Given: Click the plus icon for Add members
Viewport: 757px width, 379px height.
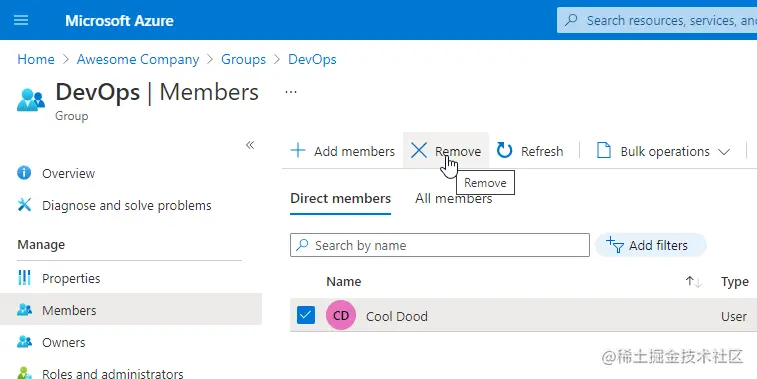Looking at the screenshot, I should (x=298, y=151).
